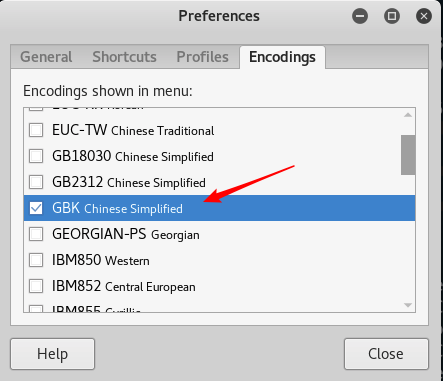Click the Help button
This screenshot has height=381, width=443.
(53, 354)
